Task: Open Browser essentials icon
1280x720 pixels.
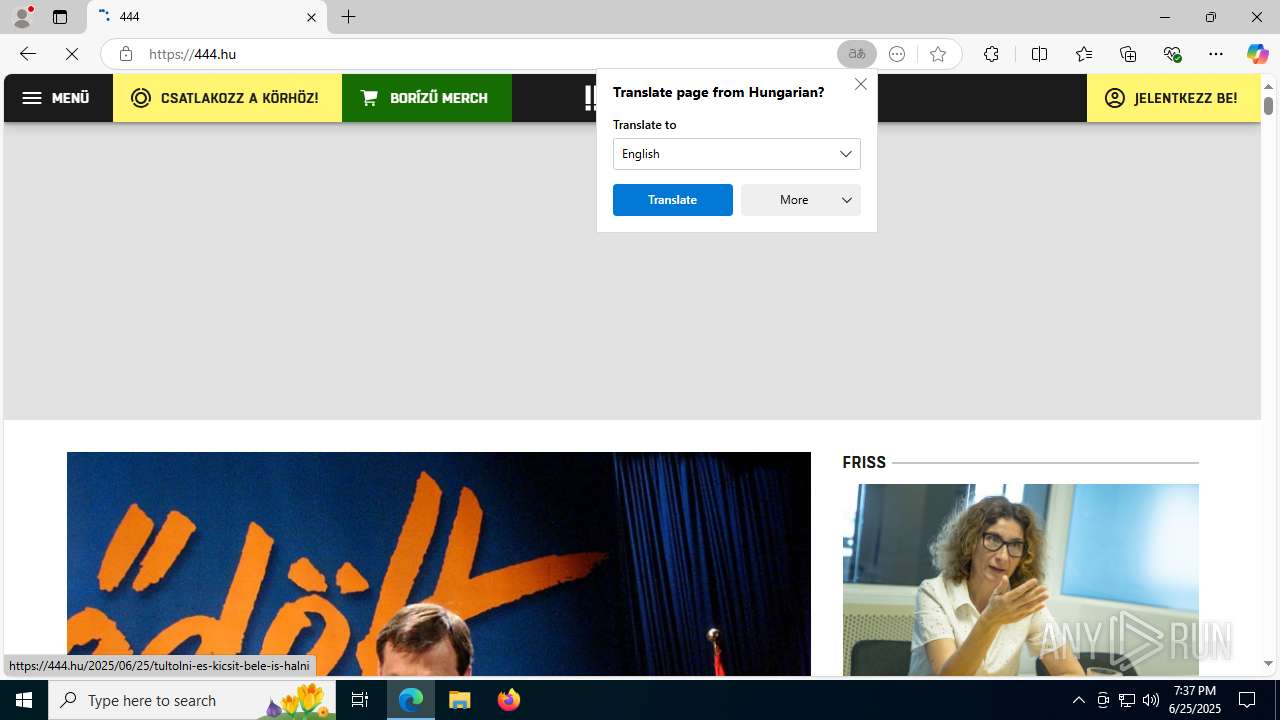Action: coord(1172,54)
